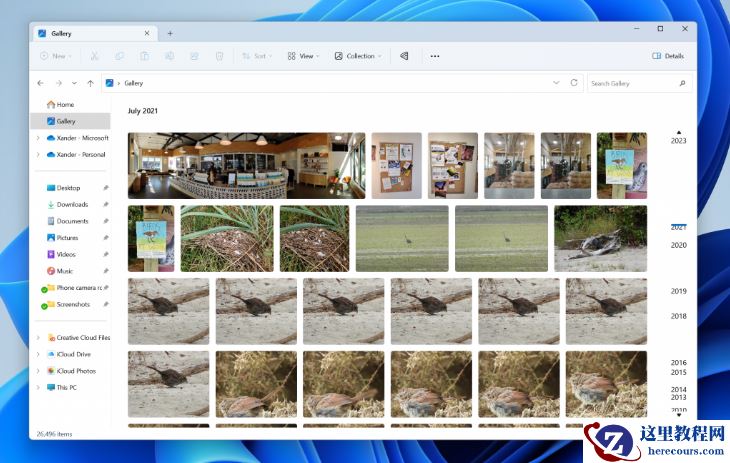Toggle the Details pane button

tap(668, 56)
